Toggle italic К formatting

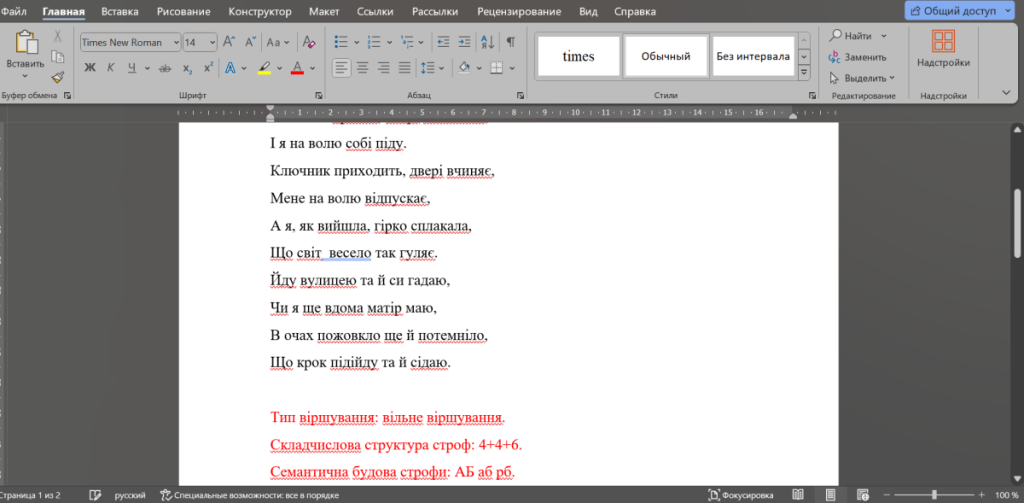click(109, 68)
